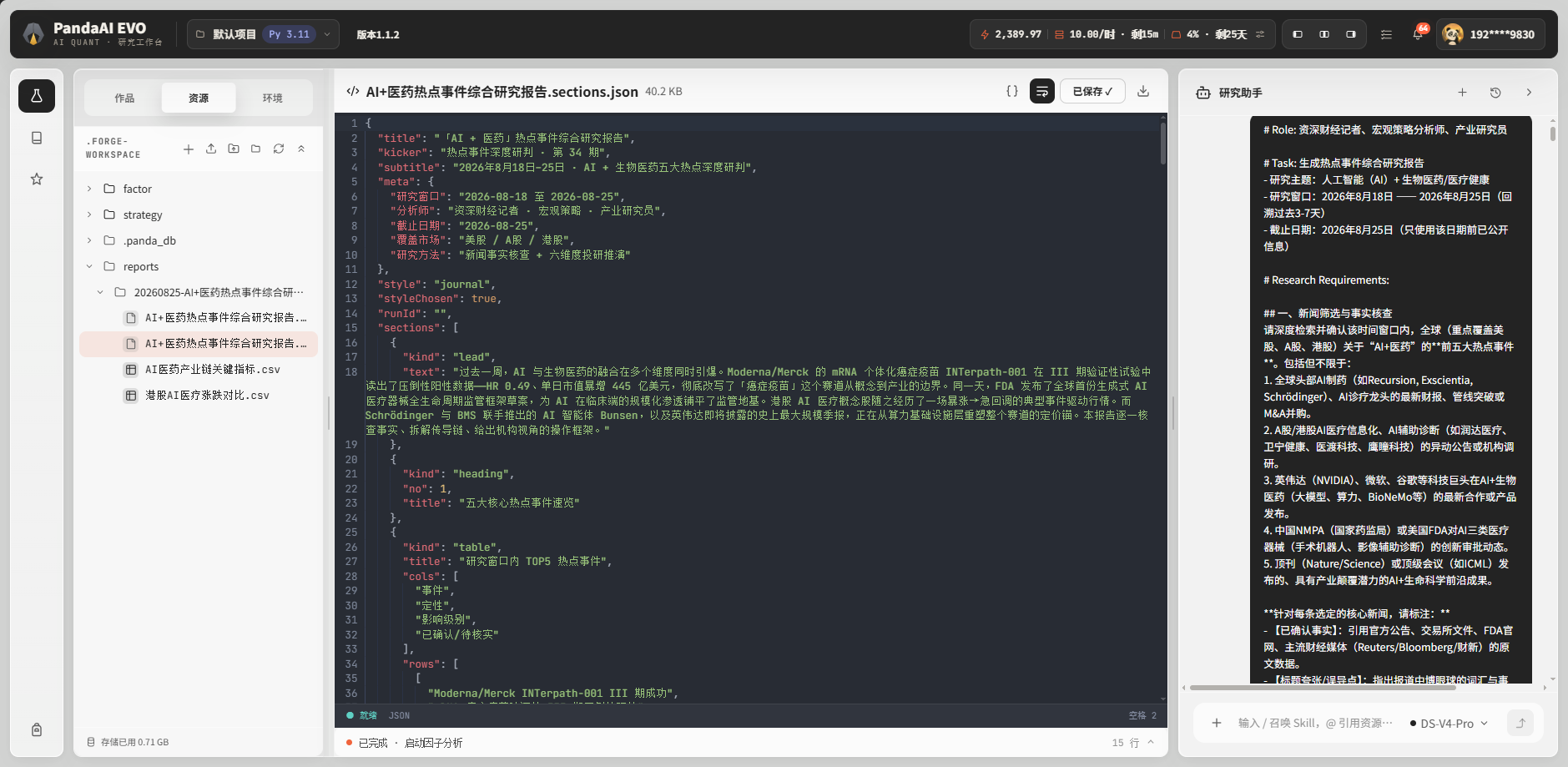The height and width of the screenshot is (767, 1568).
Task: Add an attachment in the chat input
Action: pyautogui.click(x=1217, y=723)
